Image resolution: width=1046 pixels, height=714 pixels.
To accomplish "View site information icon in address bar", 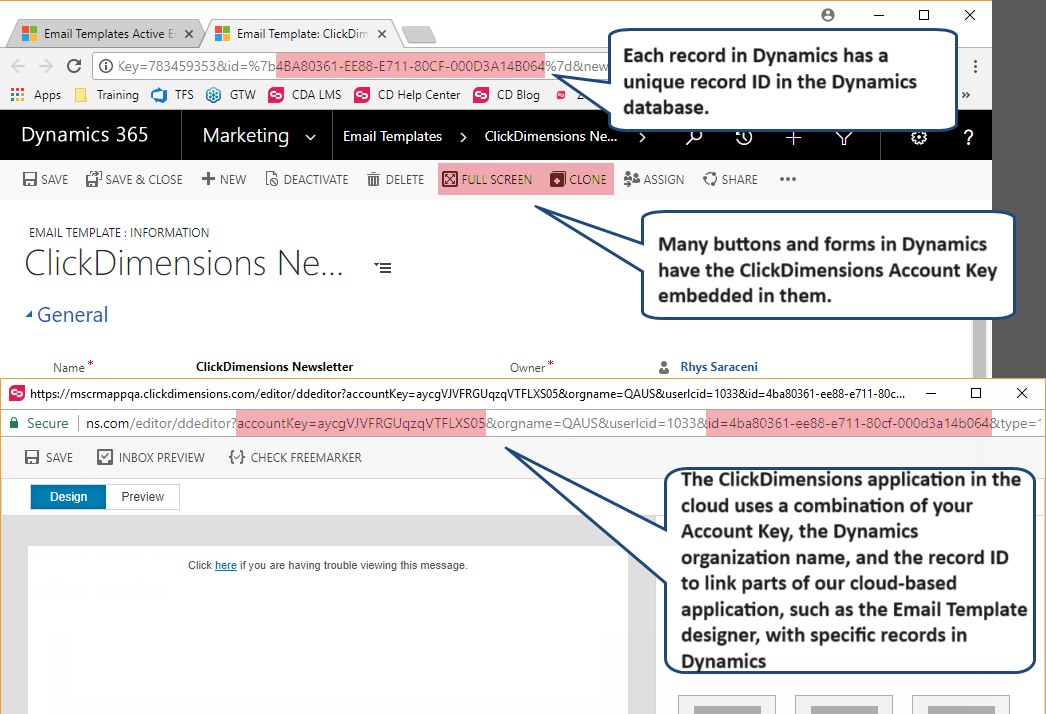I will [x=105, y=66].
